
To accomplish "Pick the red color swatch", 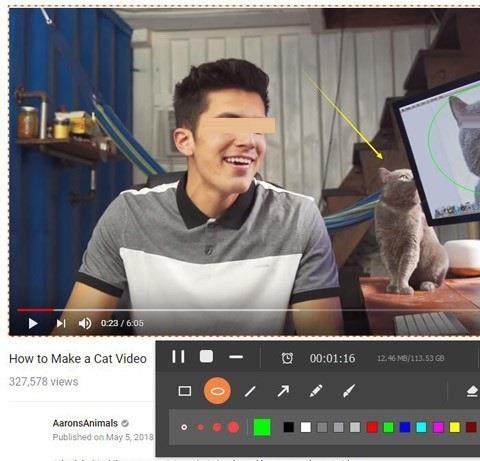I will (x=372, y=427).
